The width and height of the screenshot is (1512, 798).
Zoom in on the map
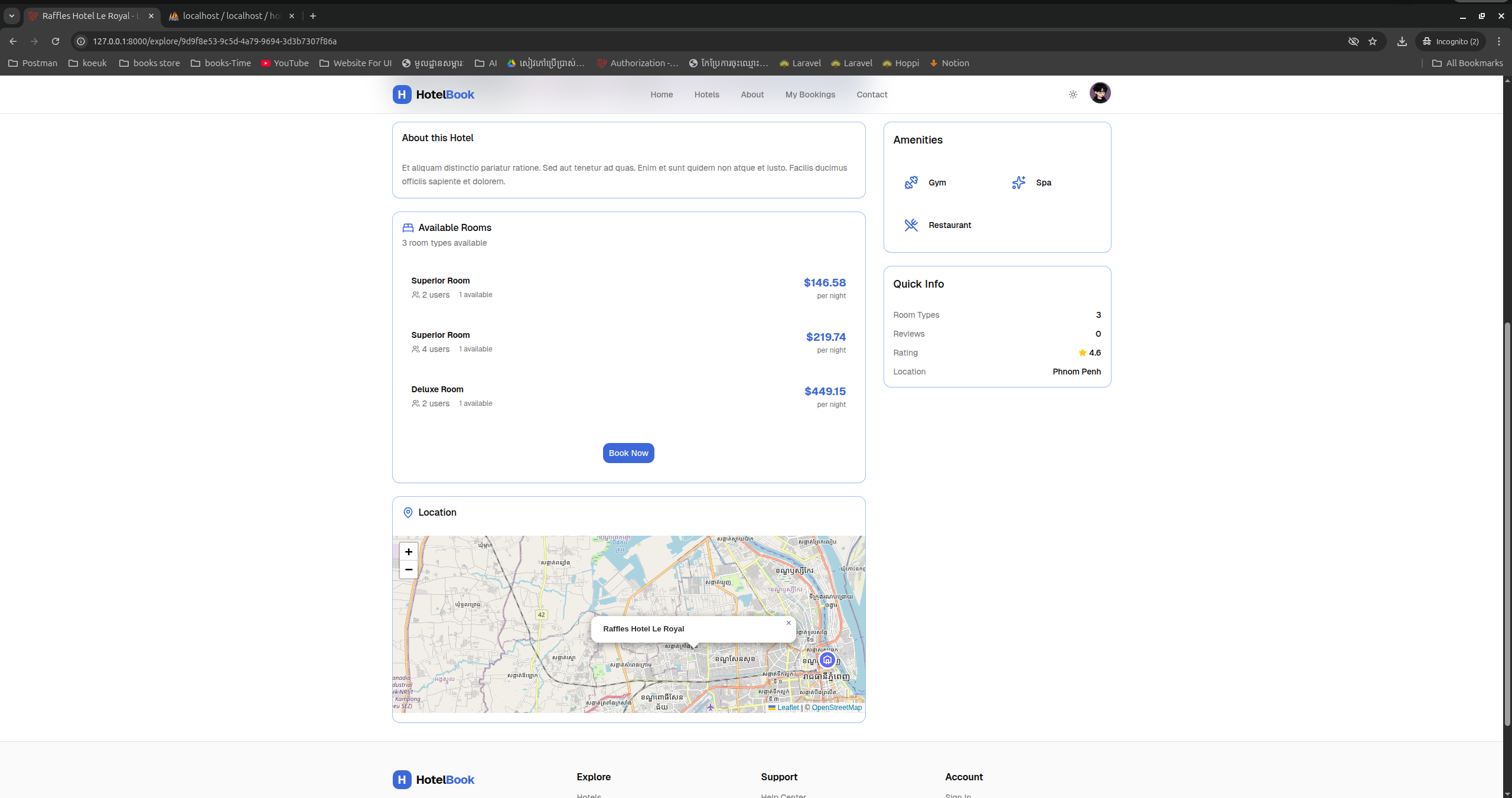[x=408, y=552]
